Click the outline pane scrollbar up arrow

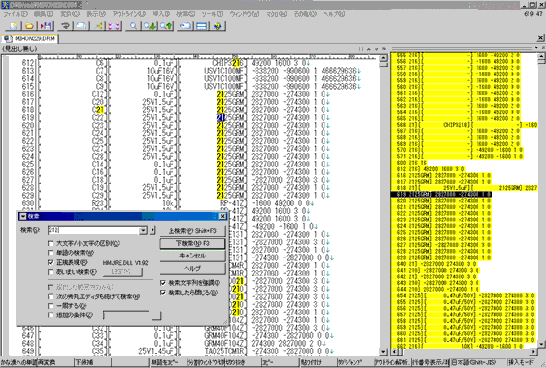click(541, 56)
